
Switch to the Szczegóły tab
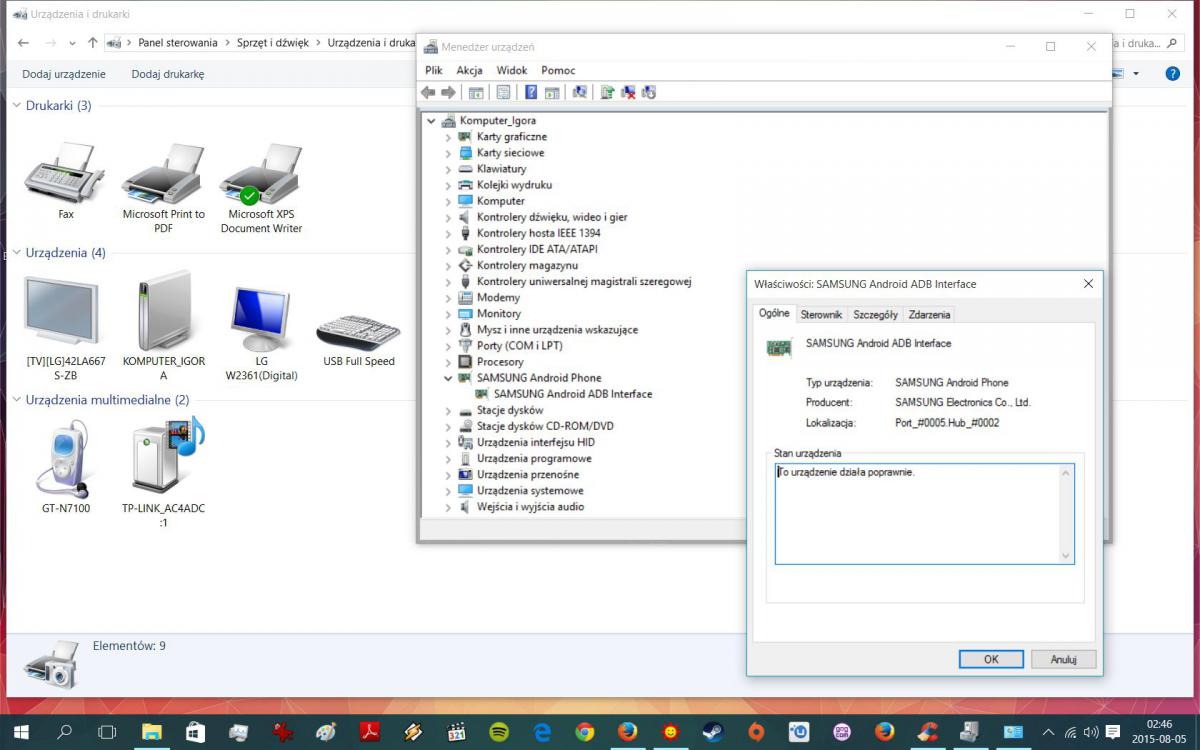[x=875, y=314]
